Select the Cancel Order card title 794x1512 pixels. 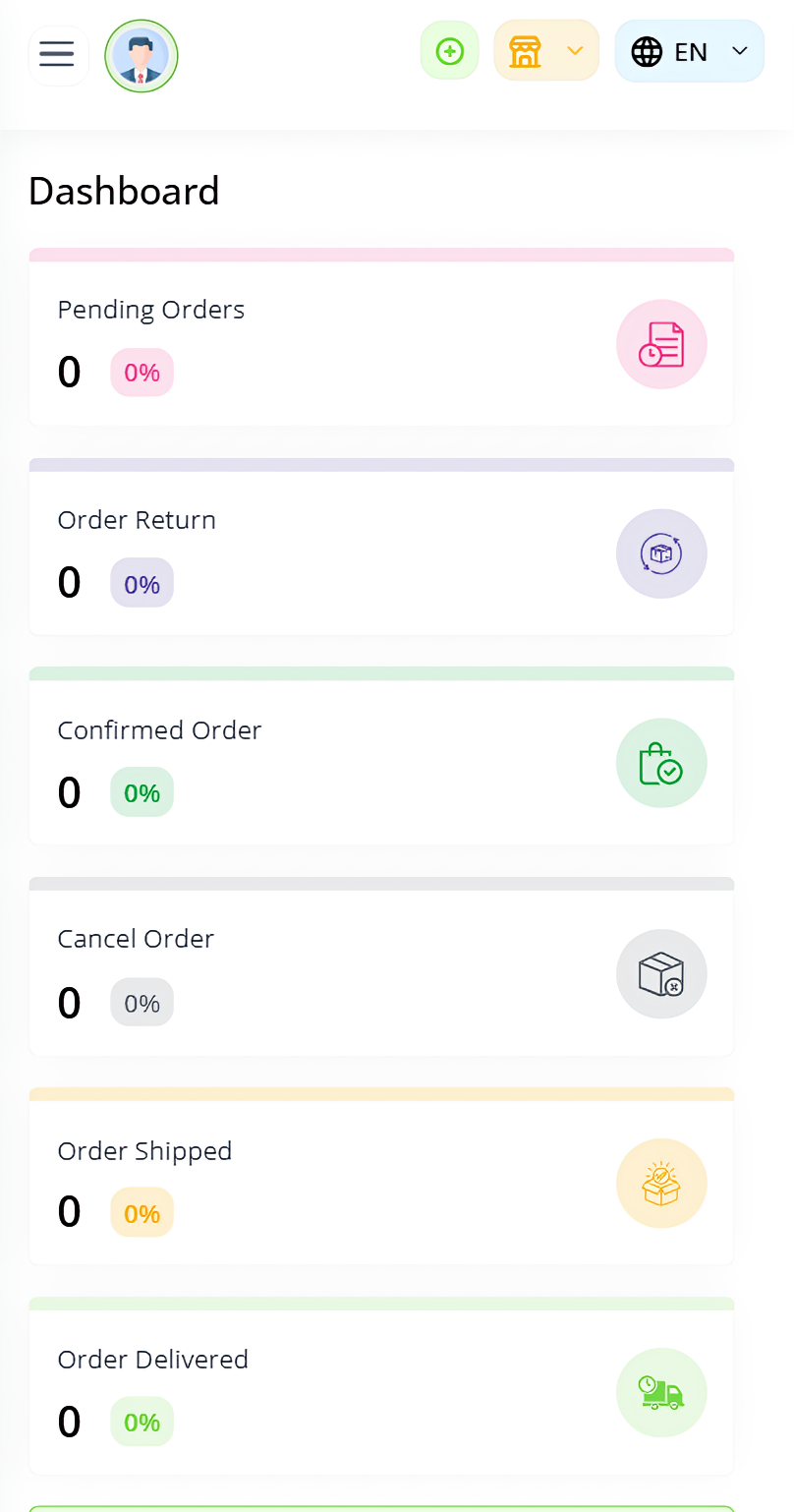point(136,939)
